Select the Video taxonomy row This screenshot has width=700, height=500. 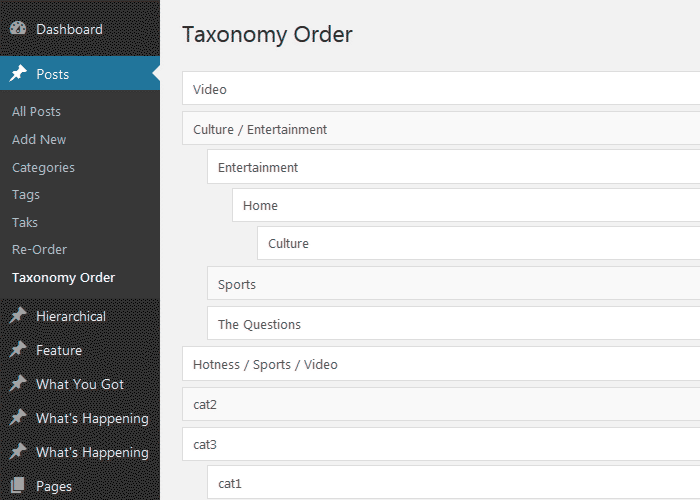tap(440, 89)
